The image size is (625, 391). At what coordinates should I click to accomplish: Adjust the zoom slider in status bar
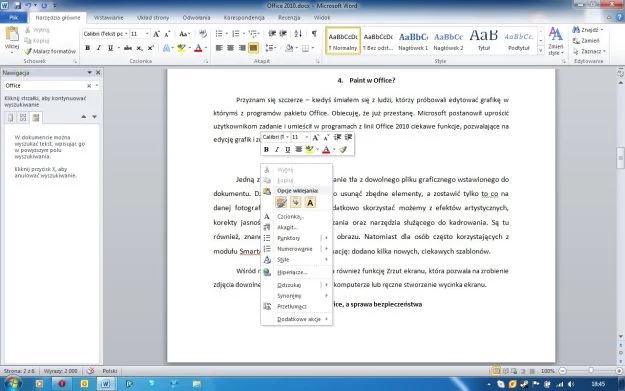591,371
